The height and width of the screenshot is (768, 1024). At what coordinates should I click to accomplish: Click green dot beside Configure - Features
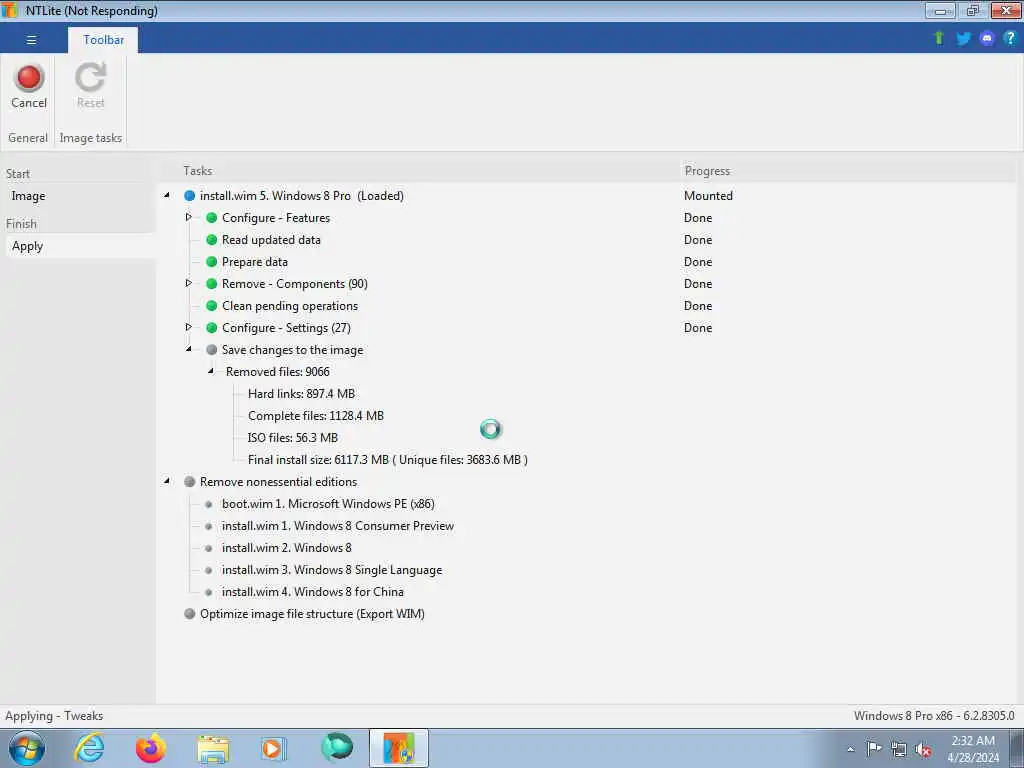[212, 217]
